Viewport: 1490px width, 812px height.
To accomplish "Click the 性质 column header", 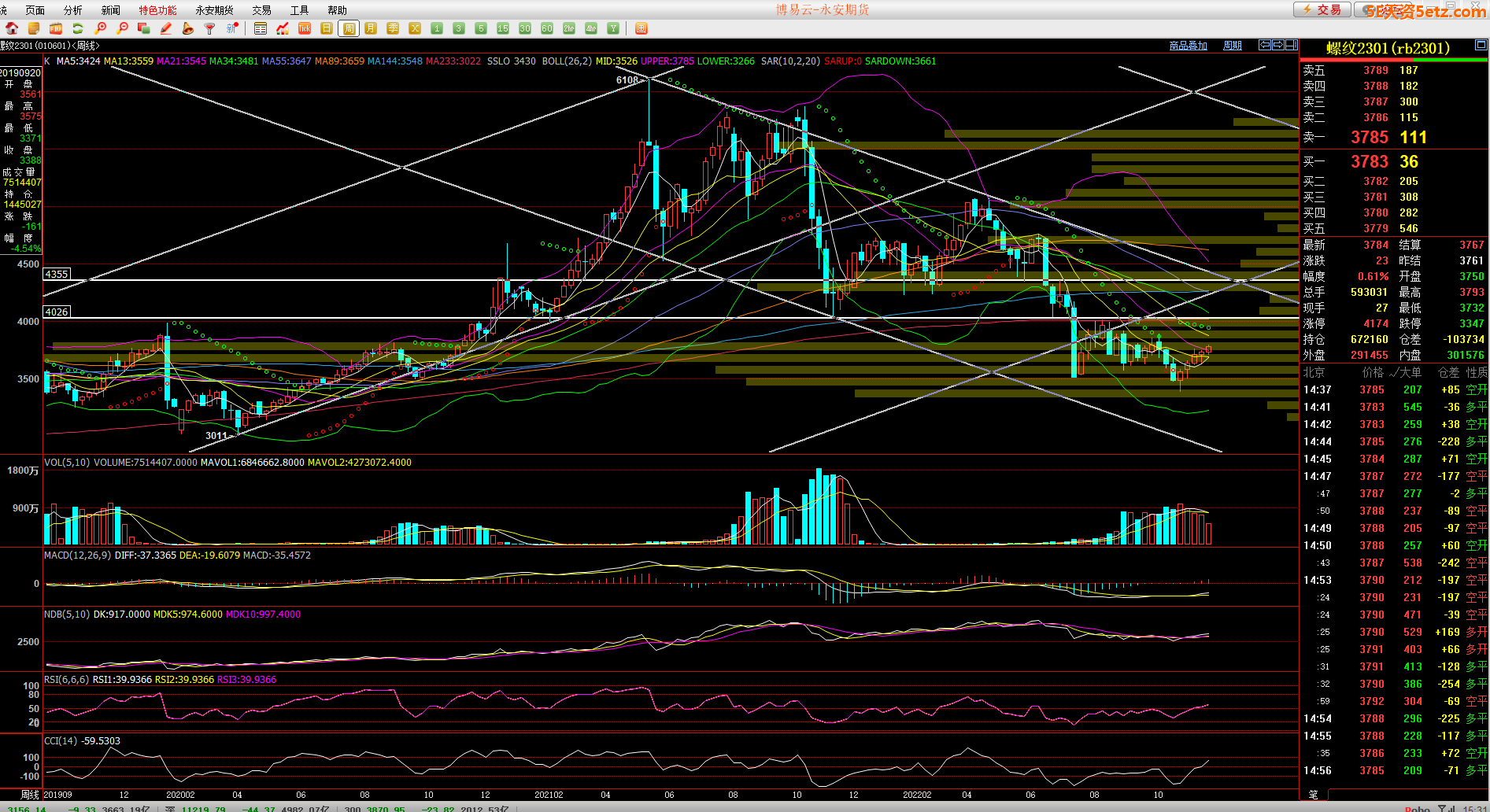I will [1477, 372].
